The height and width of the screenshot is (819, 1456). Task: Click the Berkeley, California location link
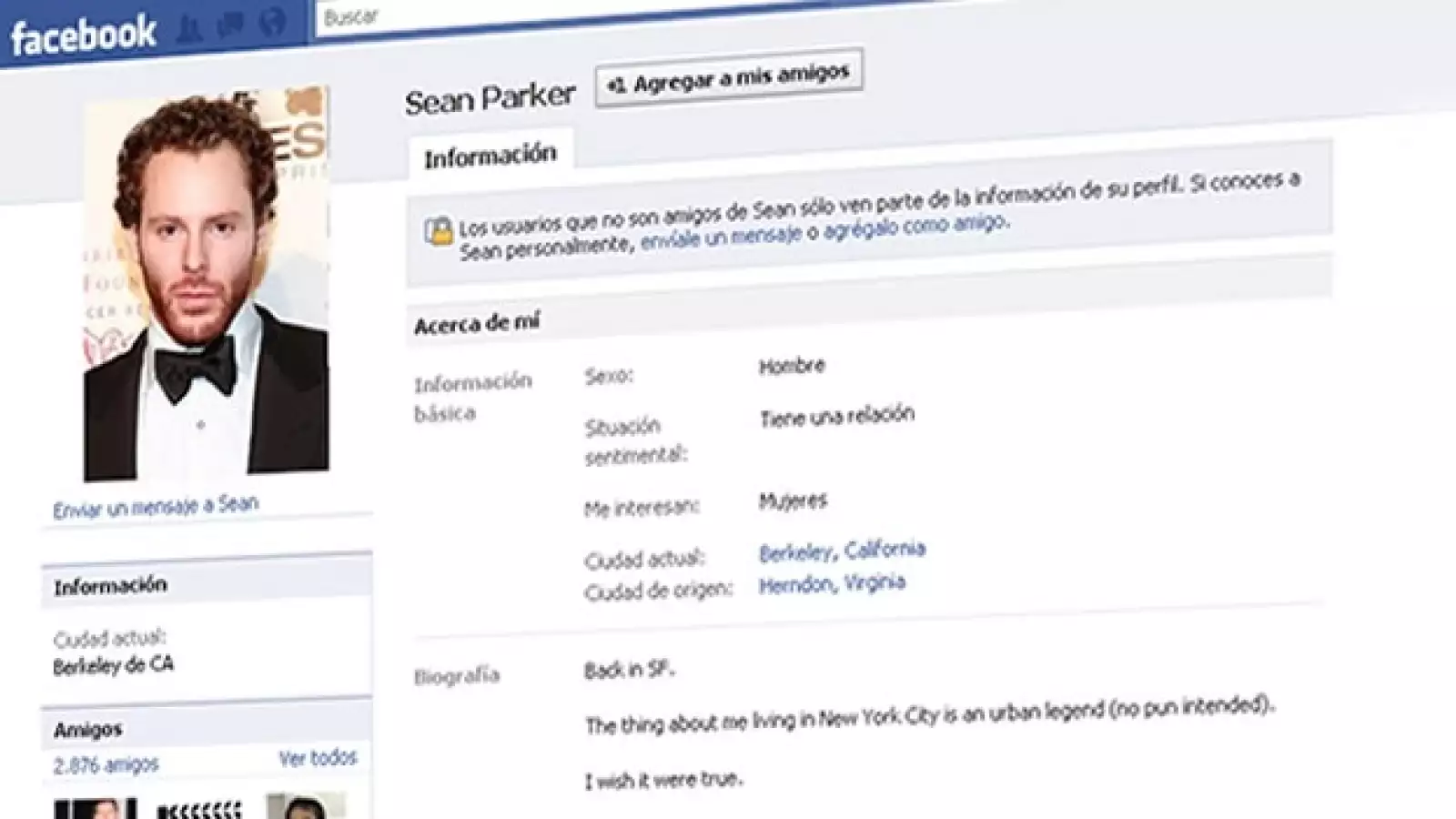(x=842, y=549)
